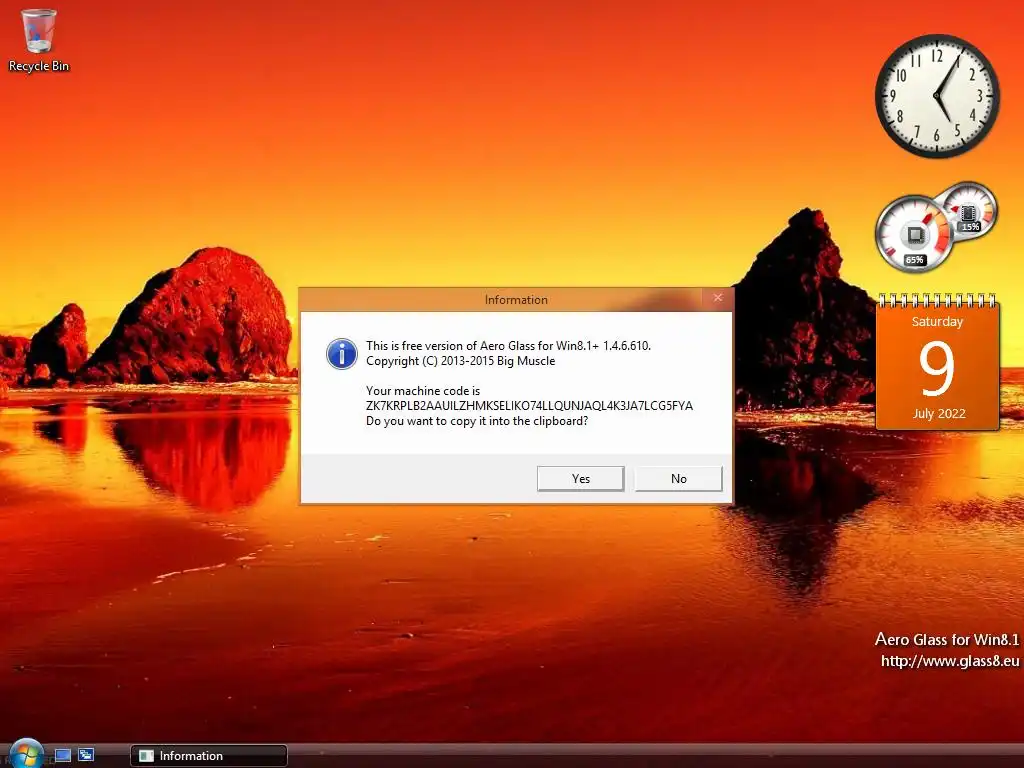The width and height of the screenshot is (1024, 768).
Task: Click Yes to copy machine code
Action: click(581, 479)
